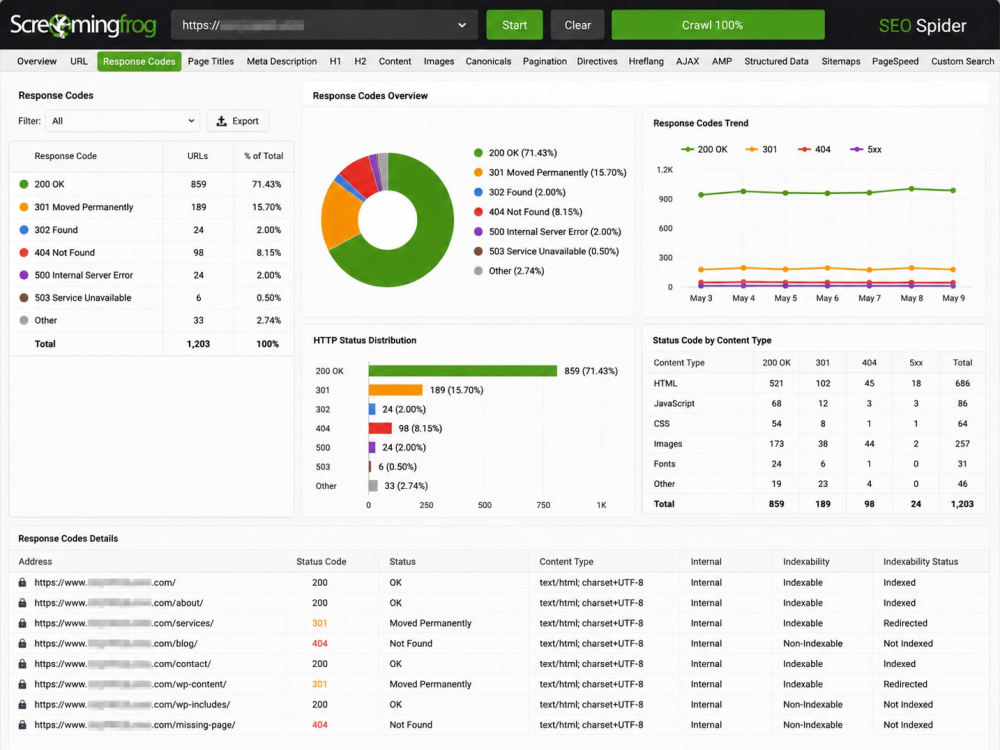1000x750 pixels.
Task: Toggle 200 OK series in trend legend
Action: pyautogui.click(x=704, y=149)
